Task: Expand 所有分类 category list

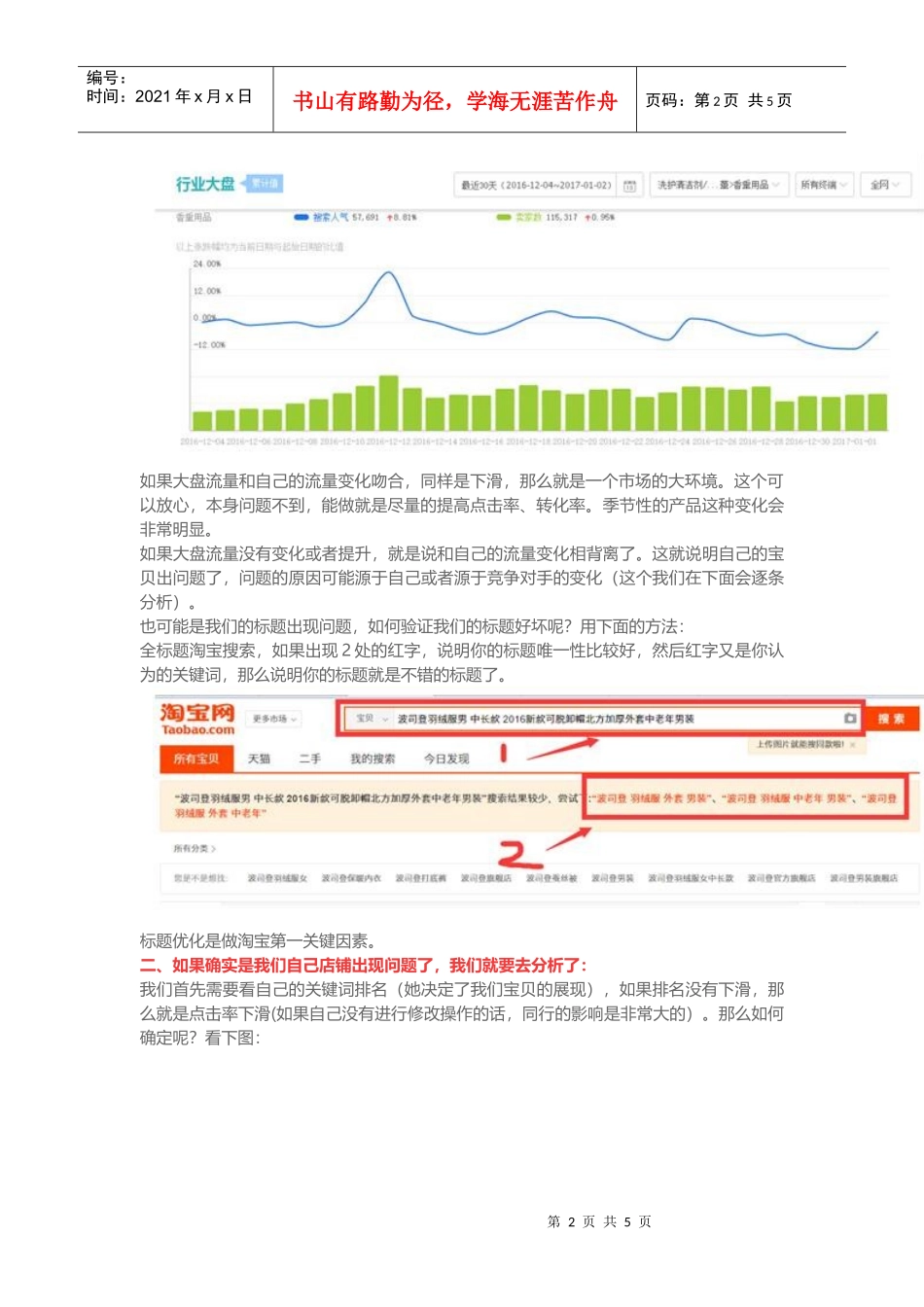Action: [x=195, y=849]
